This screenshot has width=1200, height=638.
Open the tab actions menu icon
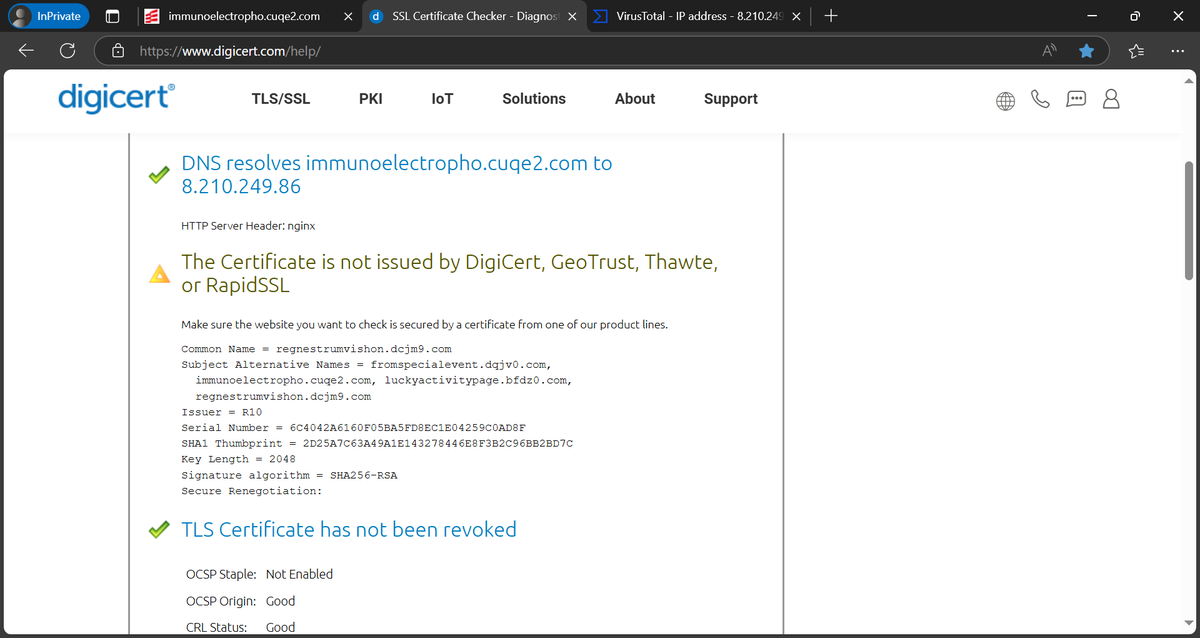[113, 16]
